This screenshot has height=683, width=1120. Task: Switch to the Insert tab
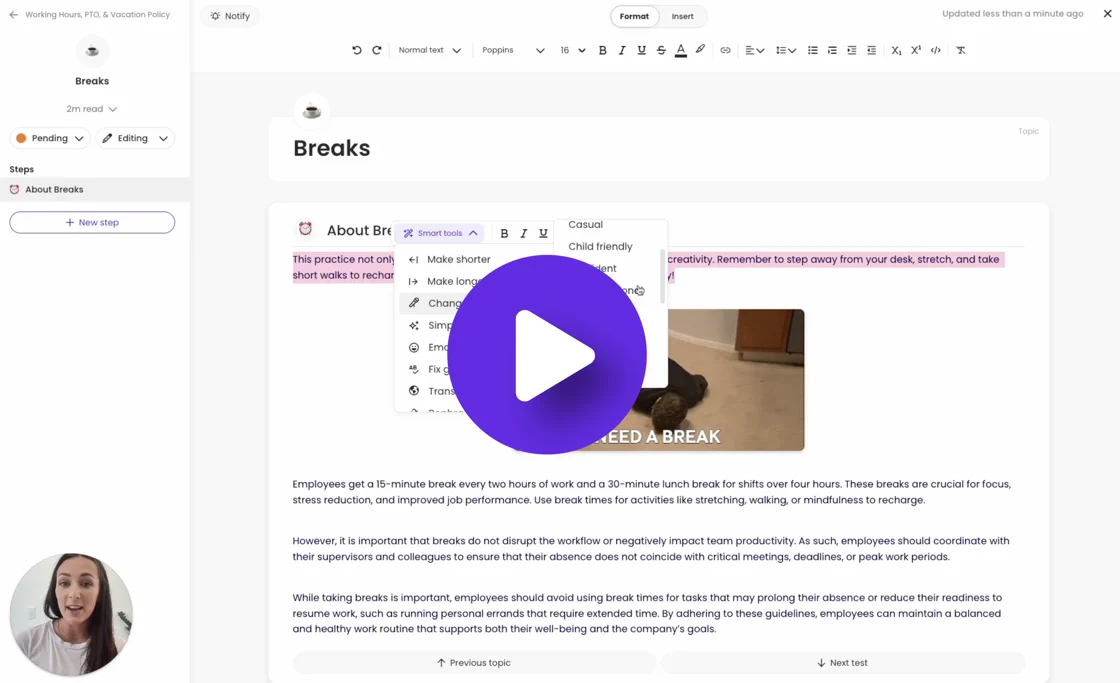pyautogui.click(x=682, y=16)
